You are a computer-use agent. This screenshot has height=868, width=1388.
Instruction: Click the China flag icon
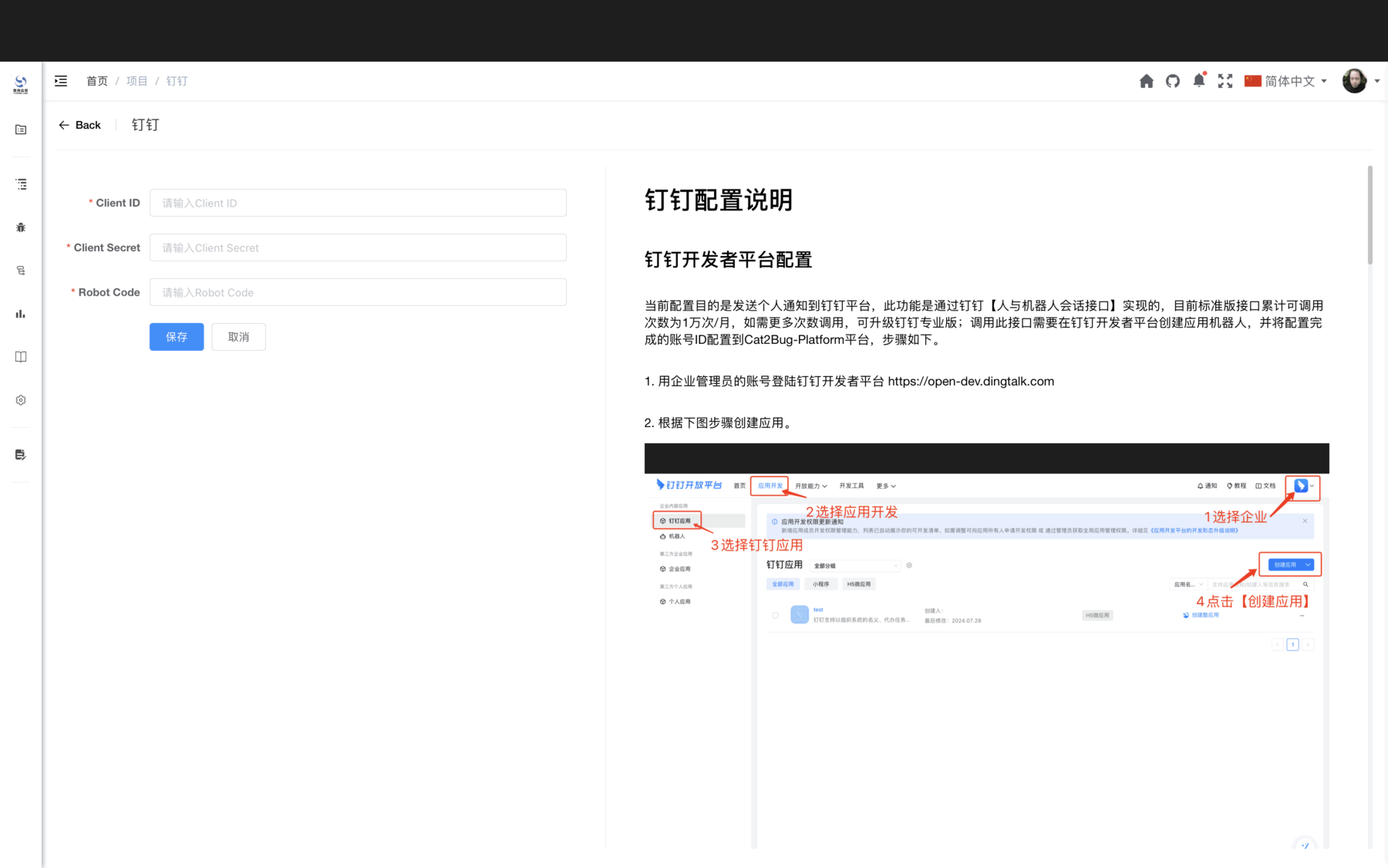1252,81
